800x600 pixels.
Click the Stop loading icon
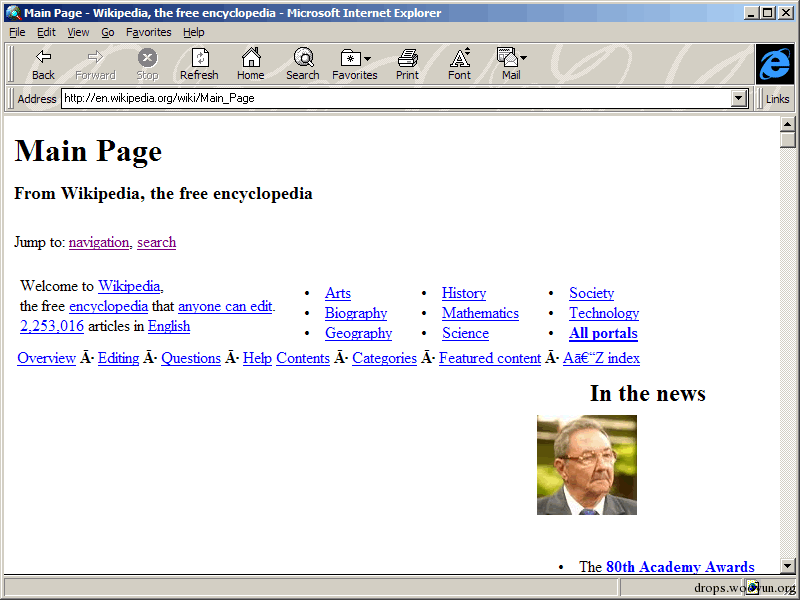coord(147,58)
